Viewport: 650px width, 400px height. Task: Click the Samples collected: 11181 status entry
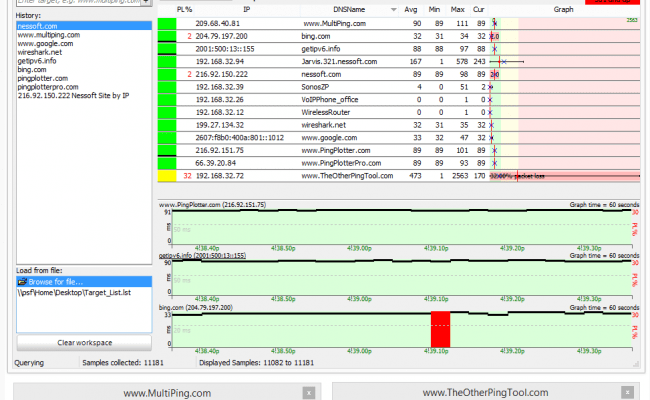123,363
